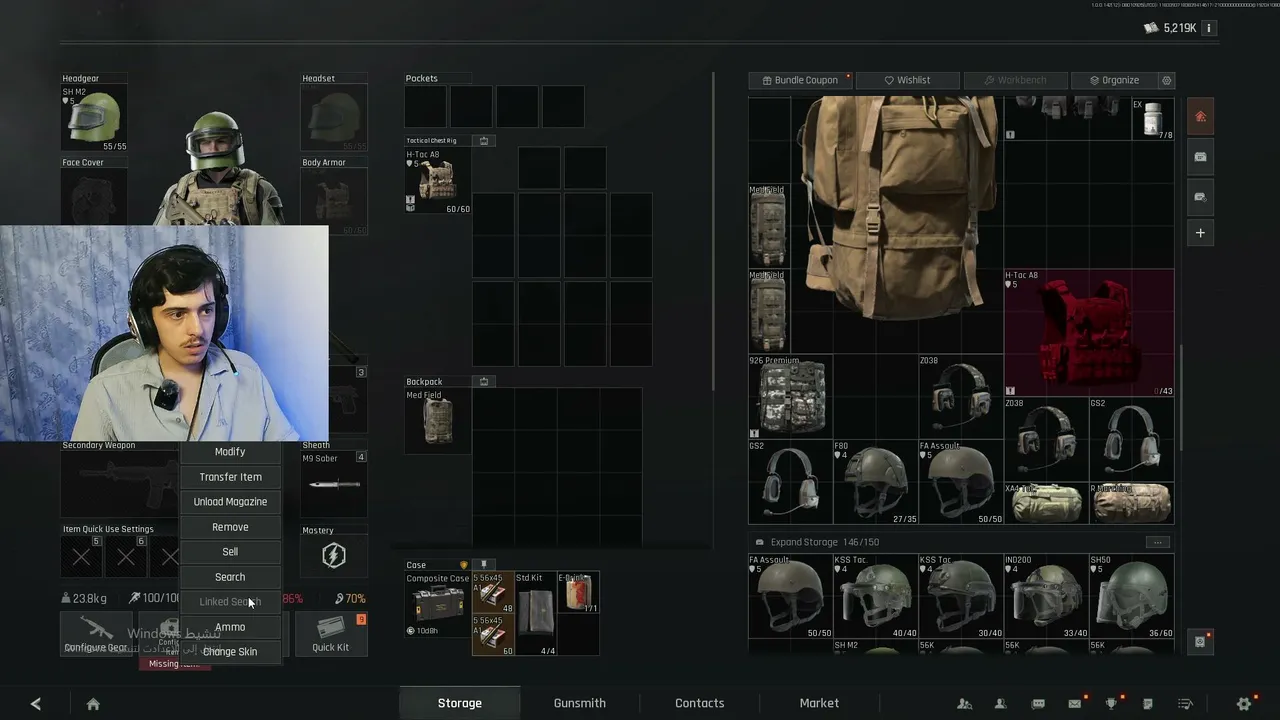Open the trophy achievements icon
The image size is (1280, 720).
point(1111,704)
